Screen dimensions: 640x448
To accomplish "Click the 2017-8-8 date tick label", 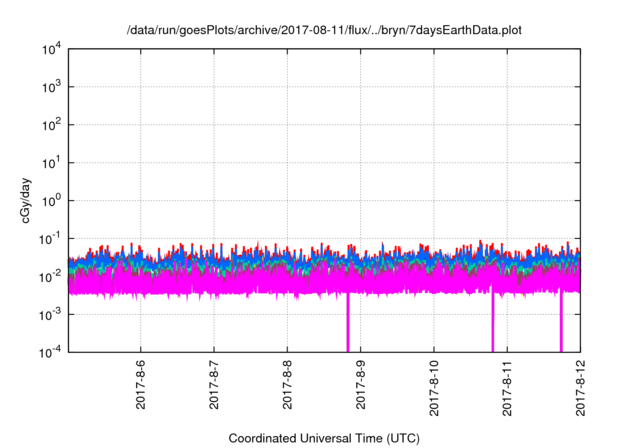I will (x=287, y=384).
